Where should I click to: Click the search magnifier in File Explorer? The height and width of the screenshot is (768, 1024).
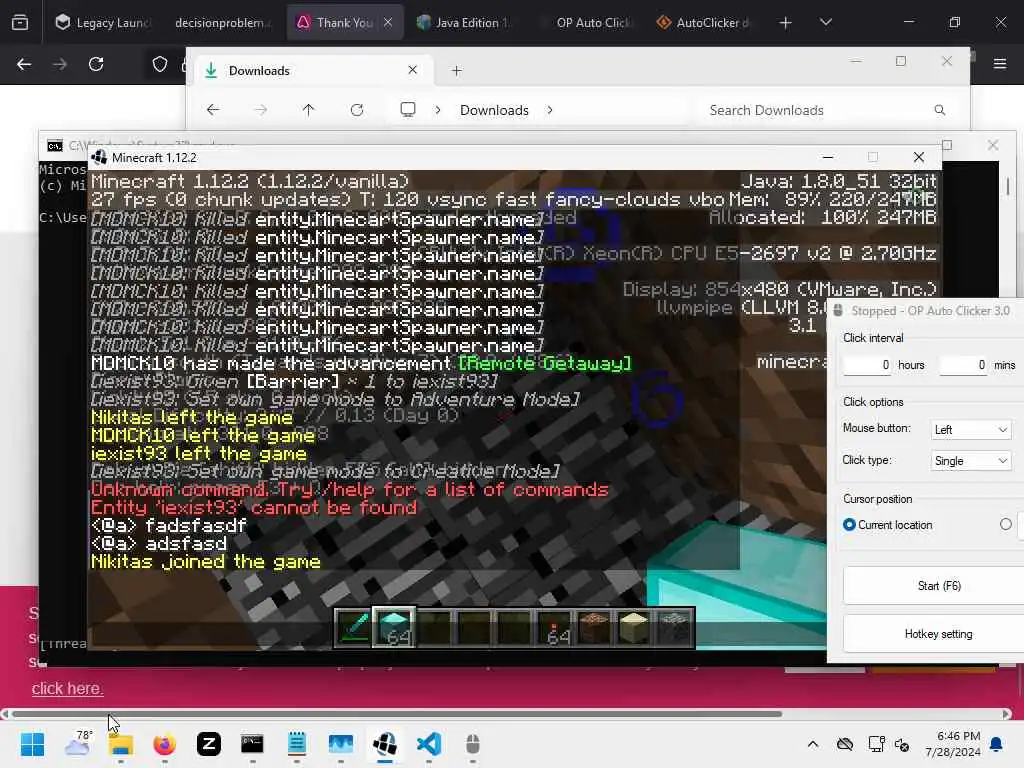(939, 110)
